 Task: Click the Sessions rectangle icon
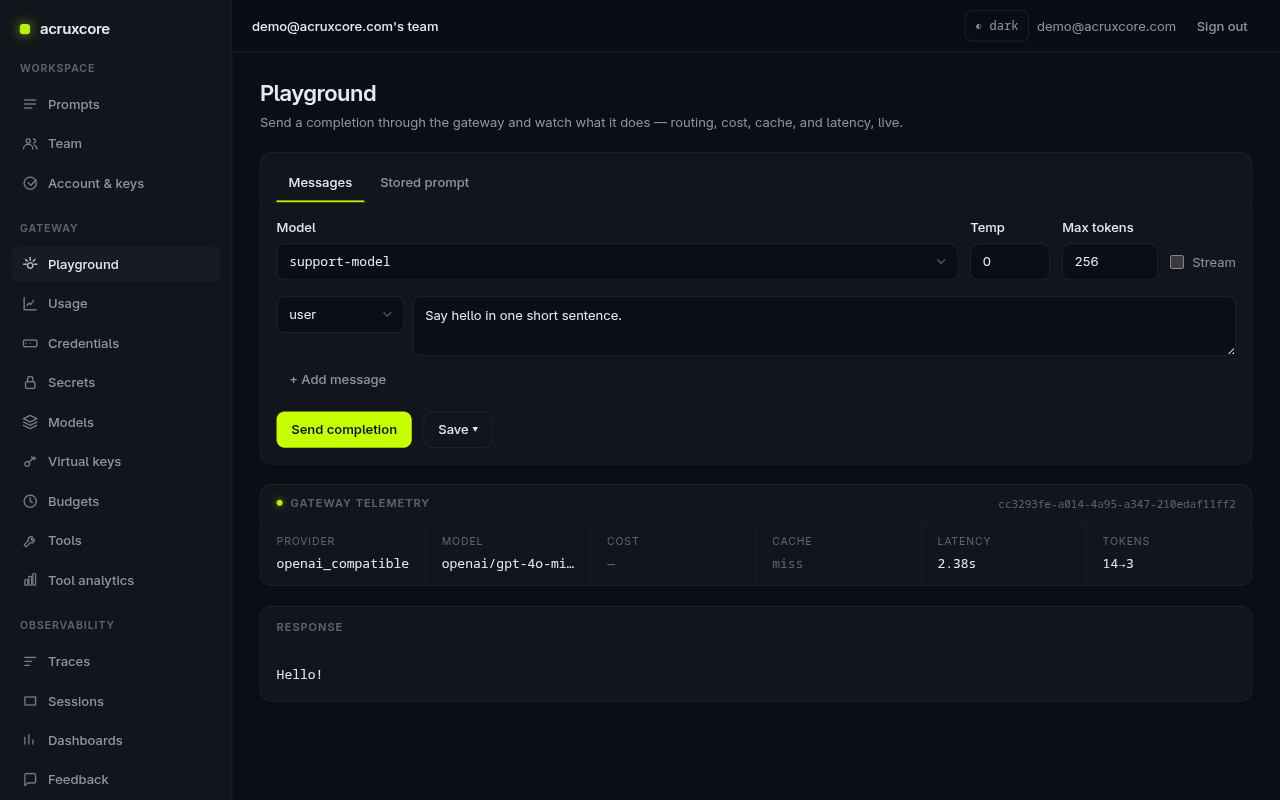click(30, 701)
